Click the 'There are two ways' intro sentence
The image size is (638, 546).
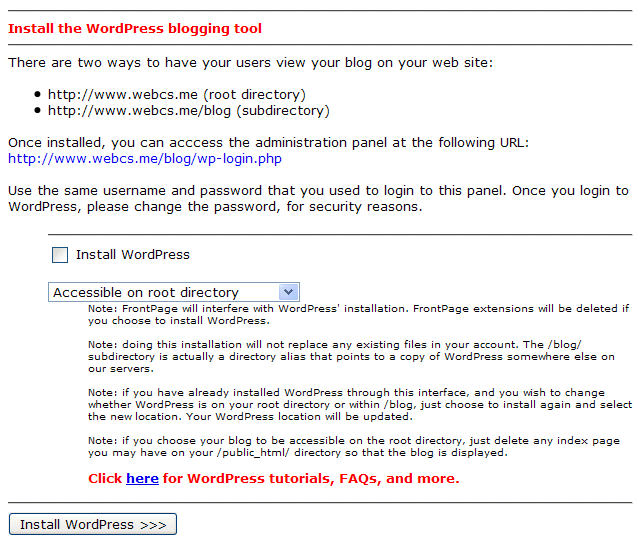pyautogui.click(x=251, y=63)
